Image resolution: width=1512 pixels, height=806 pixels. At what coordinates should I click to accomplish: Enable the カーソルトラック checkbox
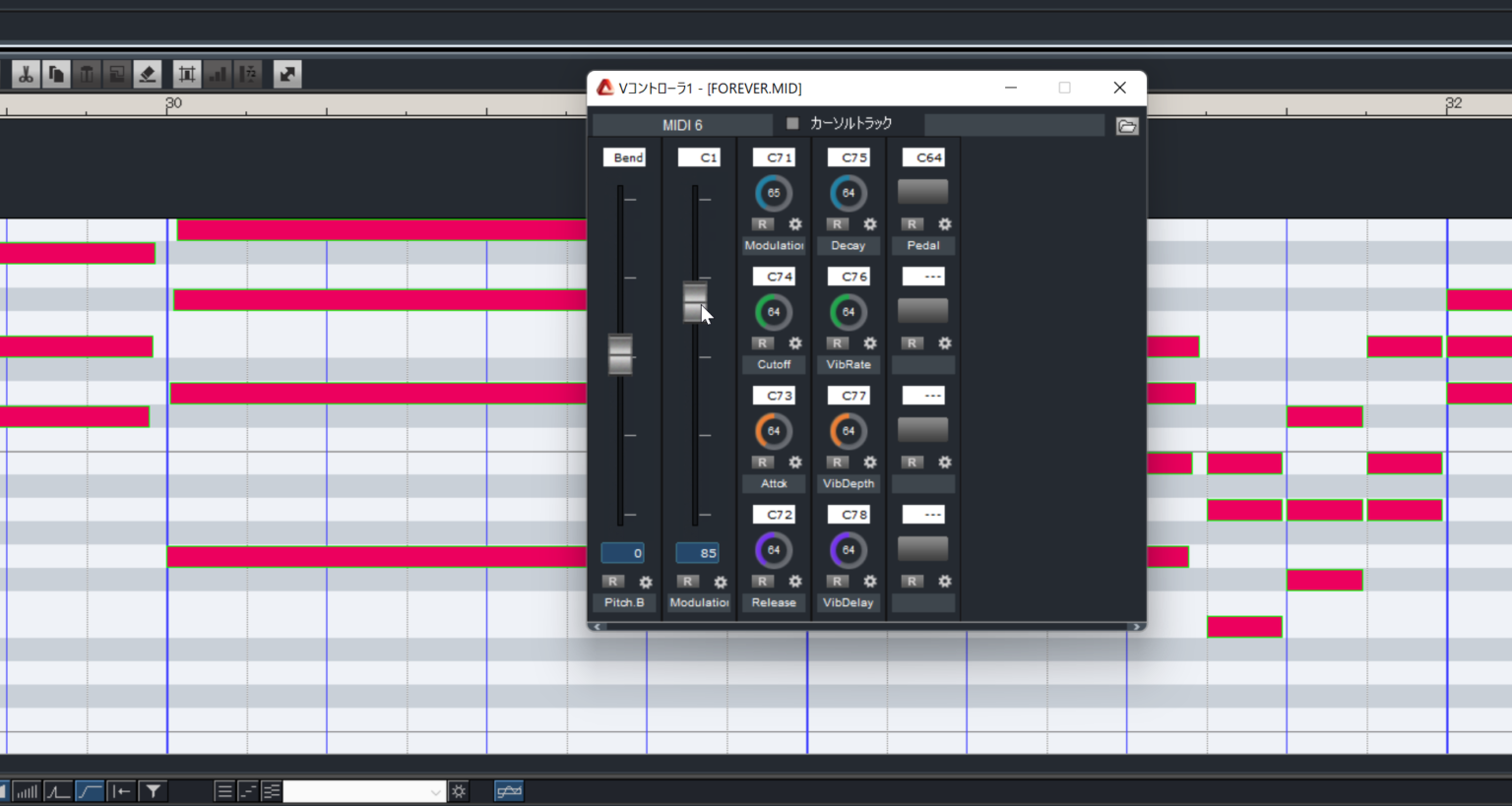(792, 123)
